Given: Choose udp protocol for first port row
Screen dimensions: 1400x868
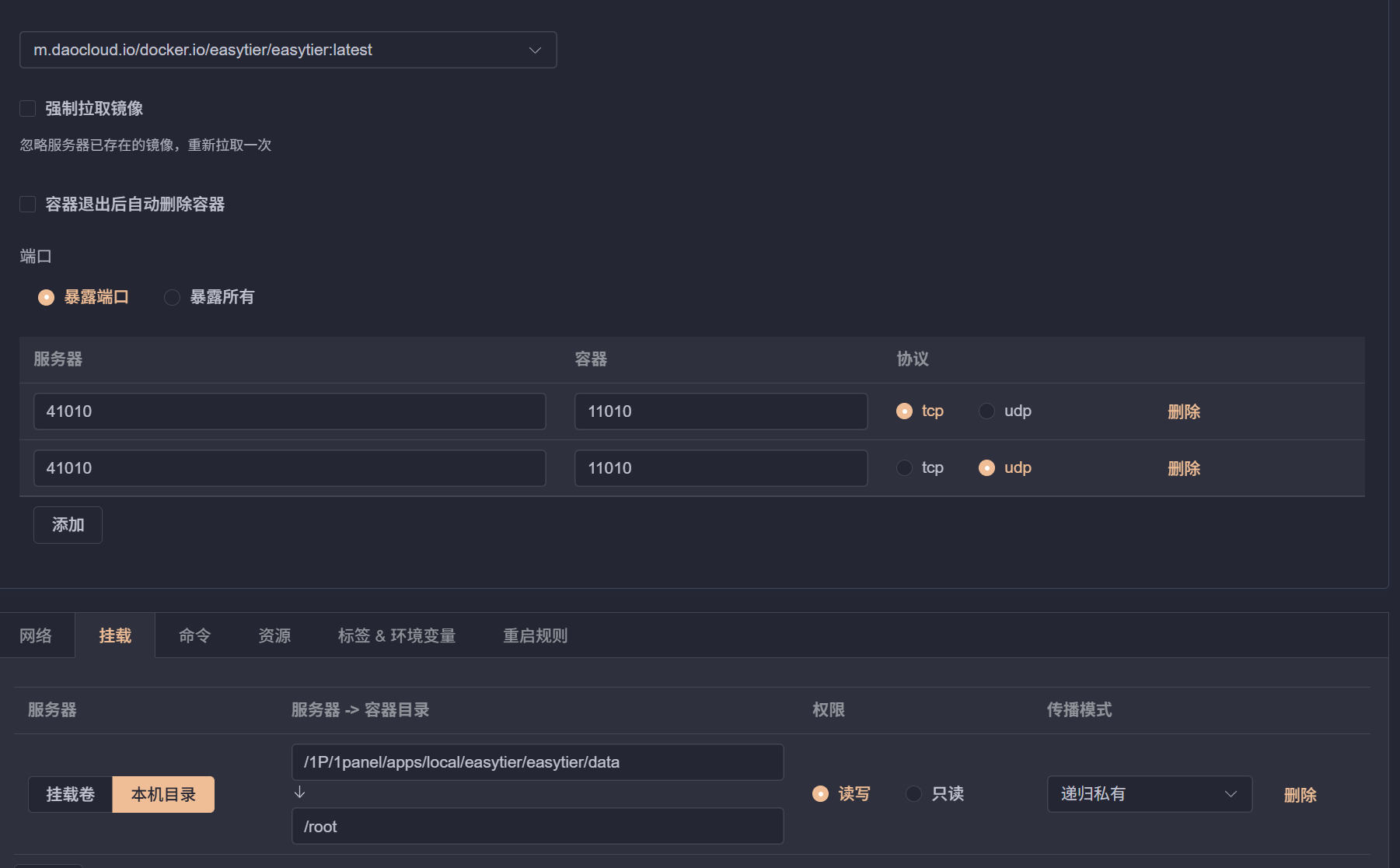Looking at the screenshot, I should [986, 411].
